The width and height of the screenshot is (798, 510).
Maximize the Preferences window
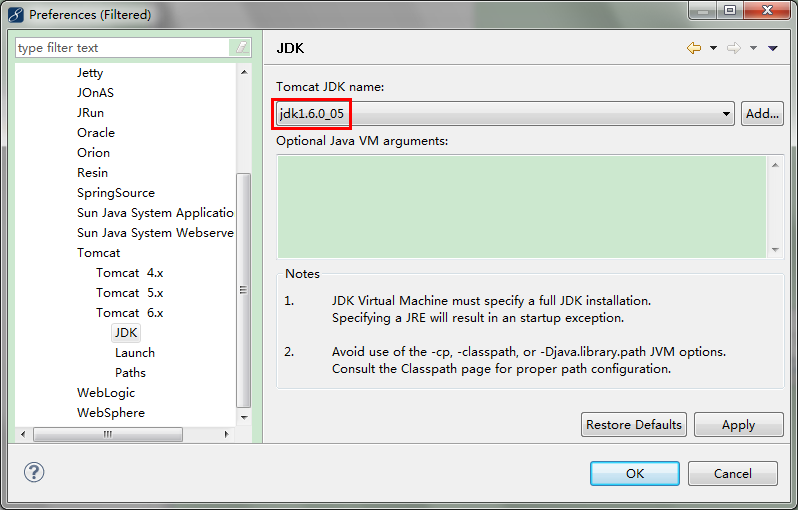[x=730, y=10]
